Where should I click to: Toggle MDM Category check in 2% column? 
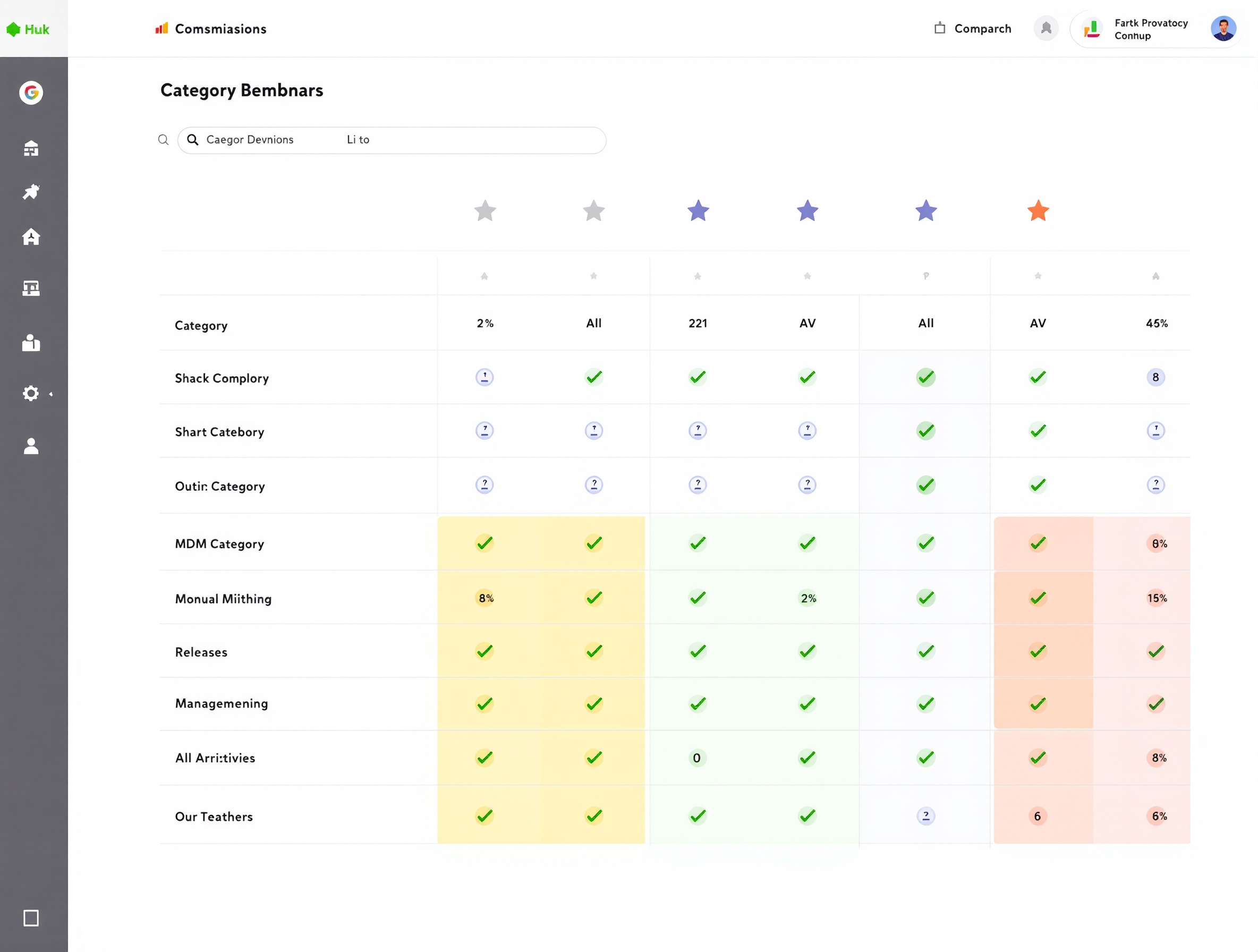[484, 543]
